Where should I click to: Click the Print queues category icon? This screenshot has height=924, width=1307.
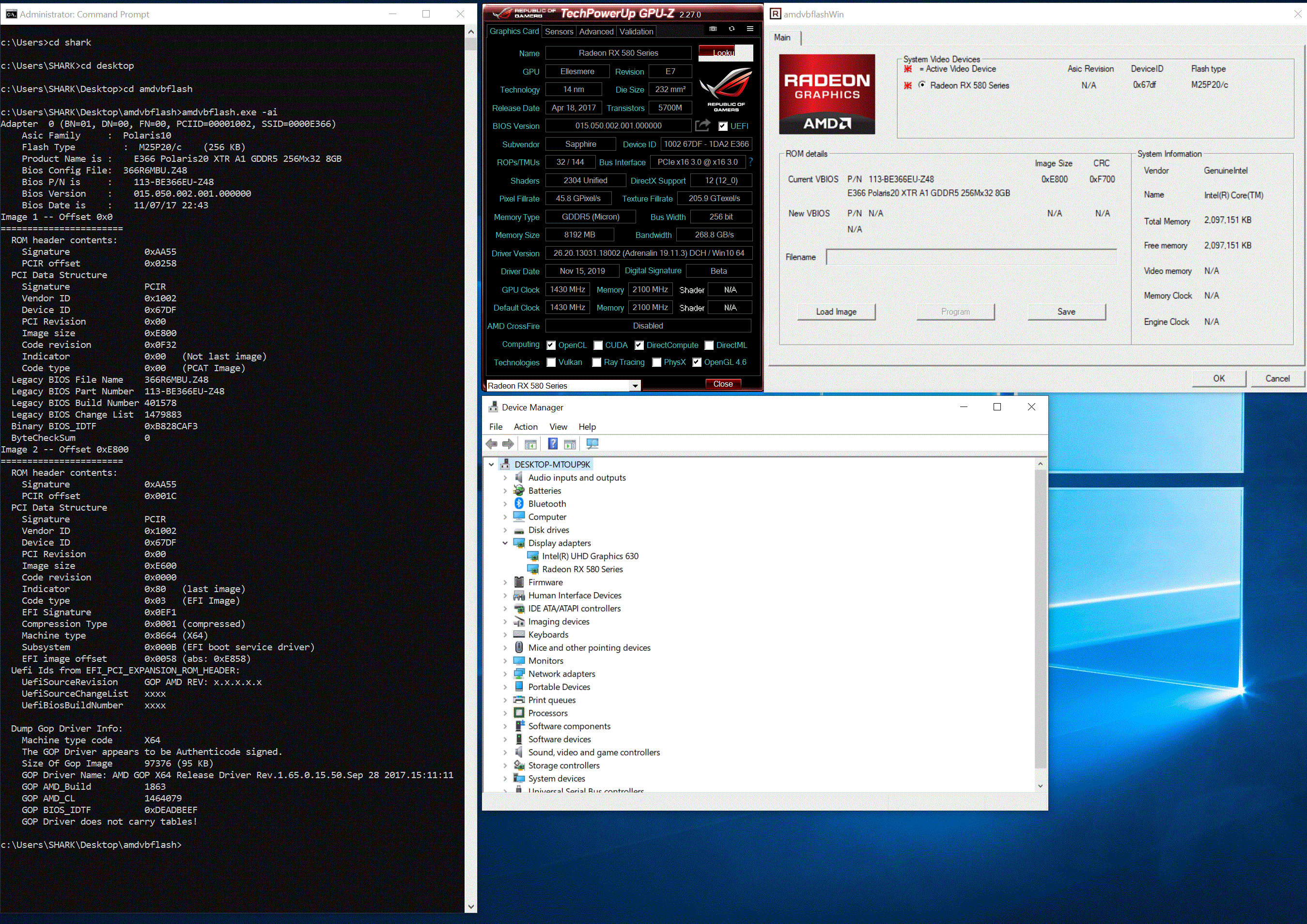click(519, 700)
